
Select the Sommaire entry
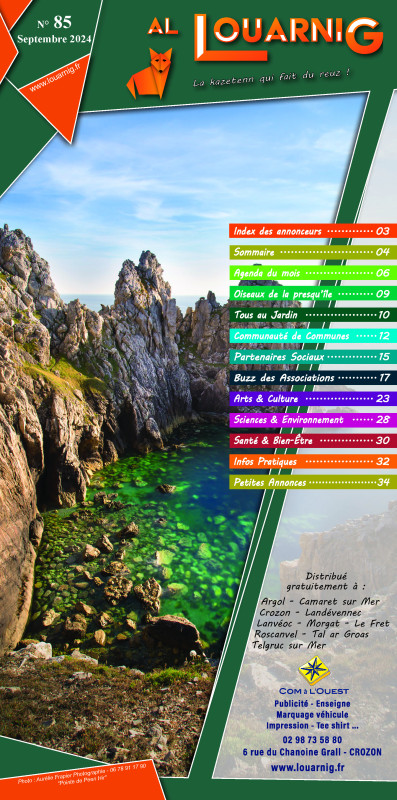(x=313, y=252)
